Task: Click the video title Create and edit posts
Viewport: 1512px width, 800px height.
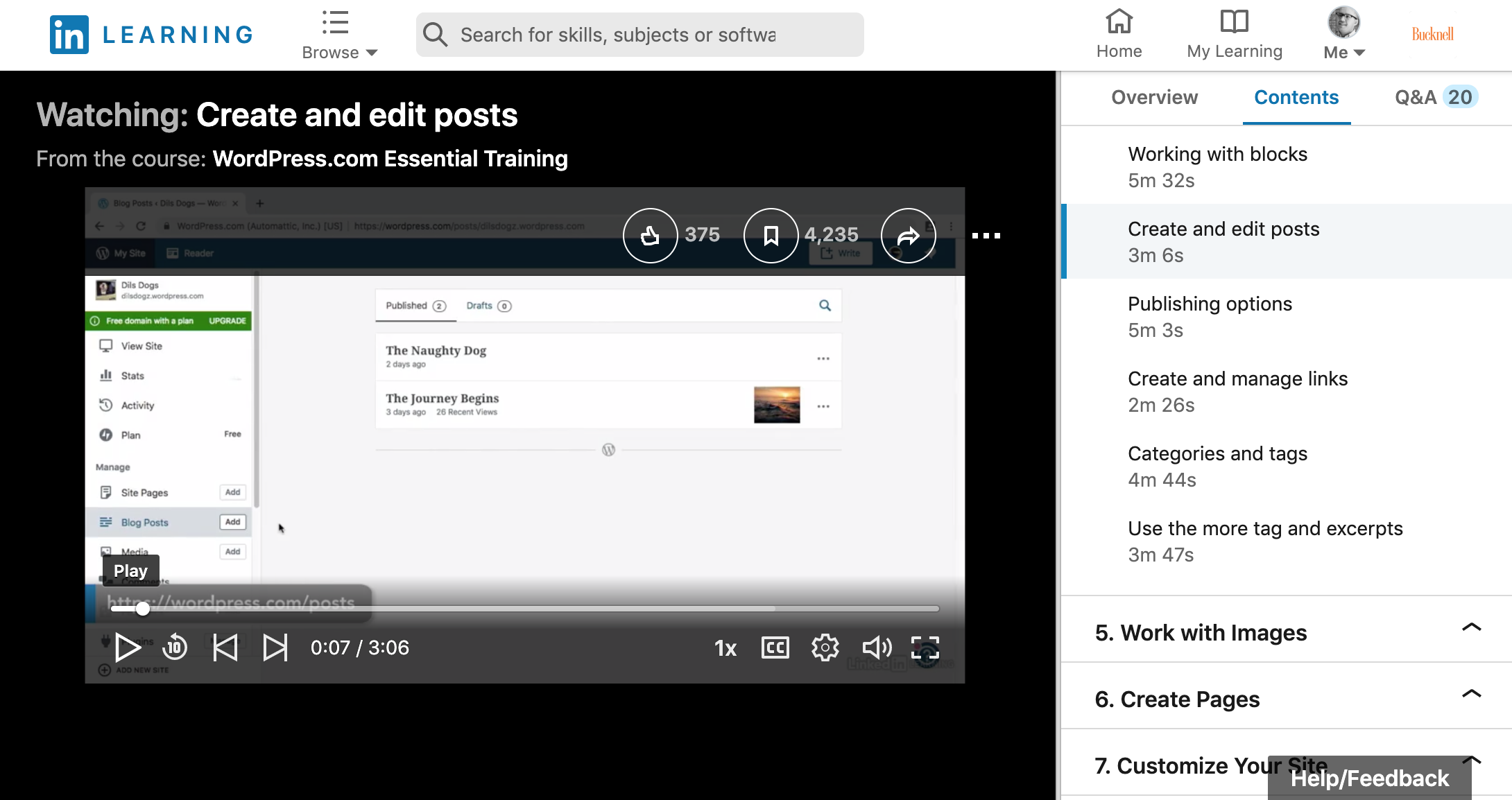Action: [x=356, y=115]
